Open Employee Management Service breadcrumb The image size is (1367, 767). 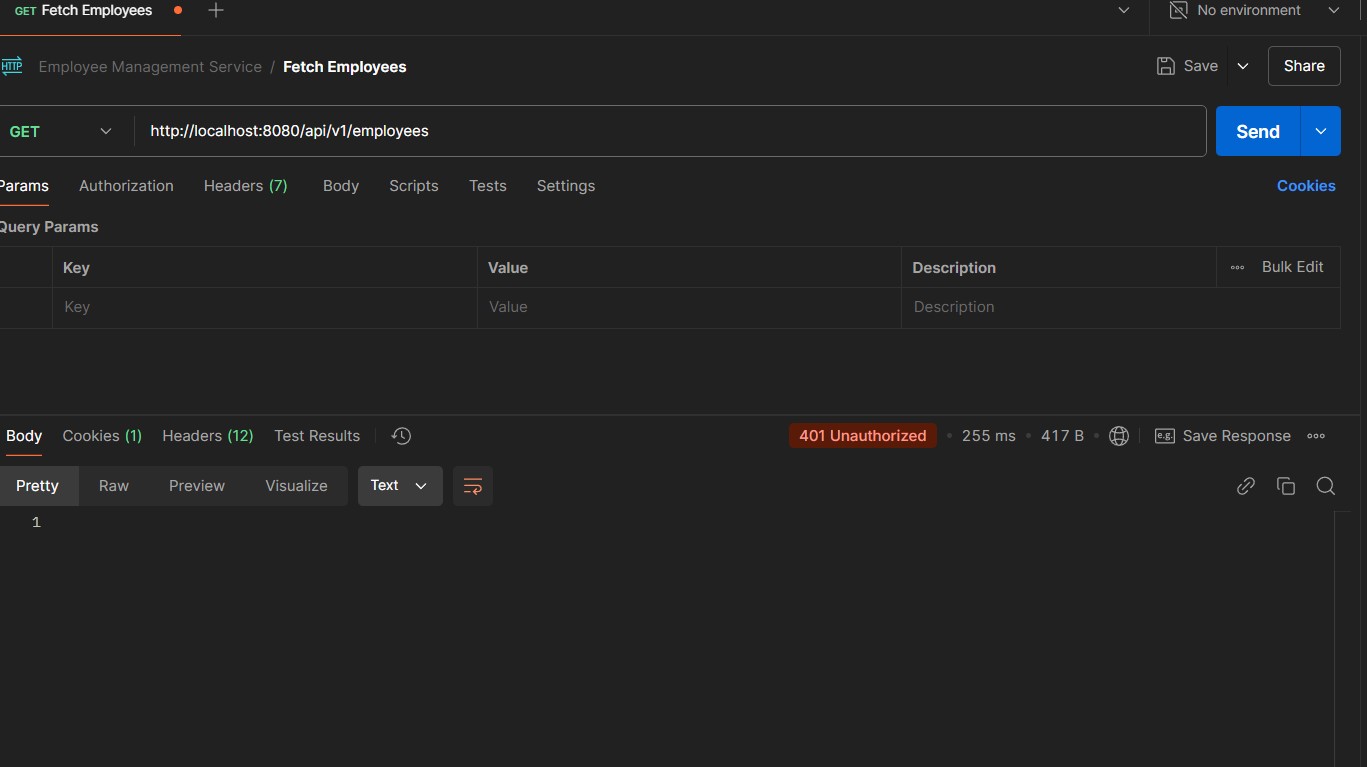150,67
